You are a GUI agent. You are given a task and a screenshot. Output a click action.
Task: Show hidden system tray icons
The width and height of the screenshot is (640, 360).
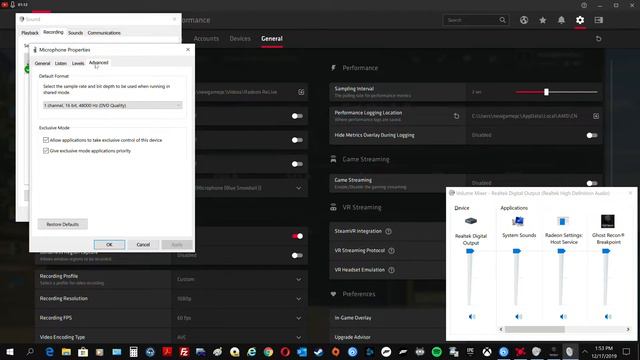click(585, 352)
